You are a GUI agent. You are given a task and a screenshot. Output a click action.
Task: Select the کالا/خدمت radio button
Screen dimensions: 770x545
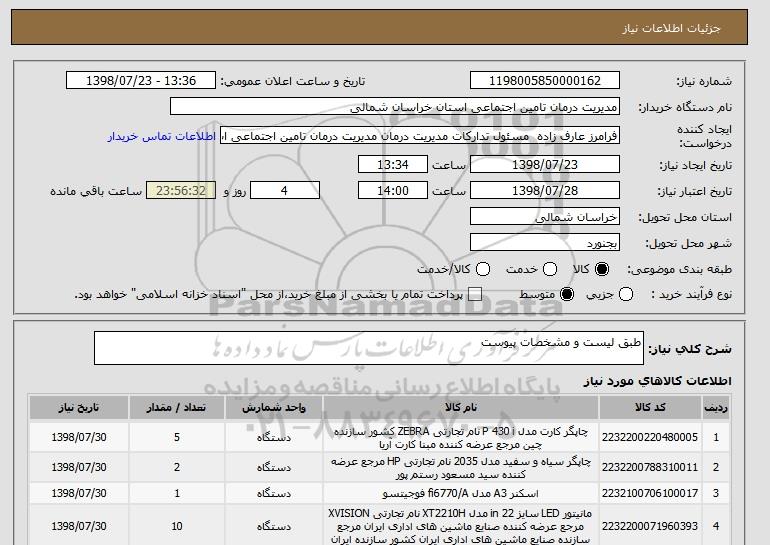pyautogui.click(x=483, y=269)
